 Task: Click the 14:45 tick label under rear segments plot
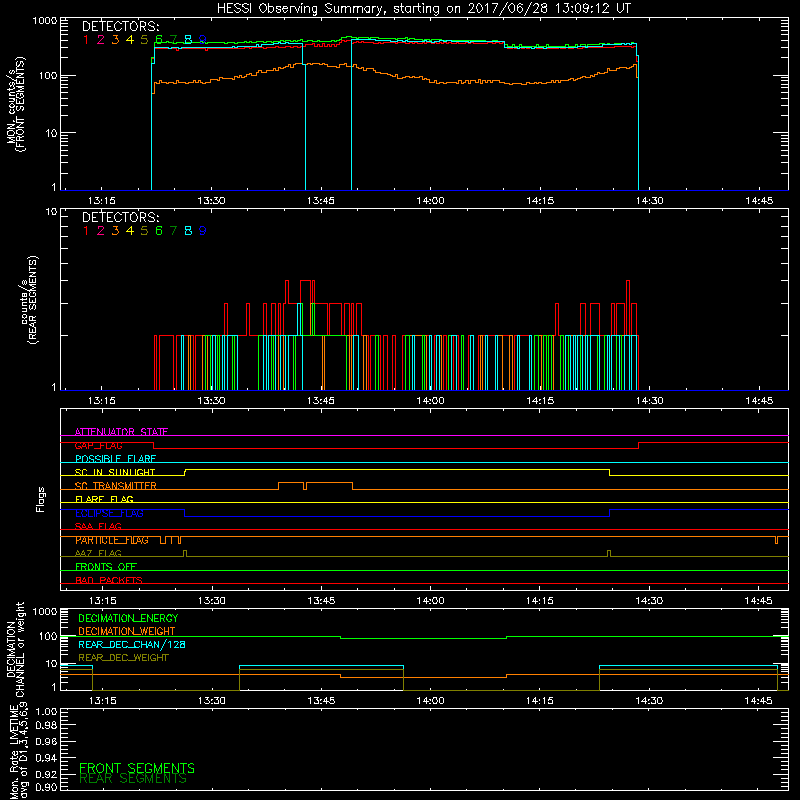759,401
